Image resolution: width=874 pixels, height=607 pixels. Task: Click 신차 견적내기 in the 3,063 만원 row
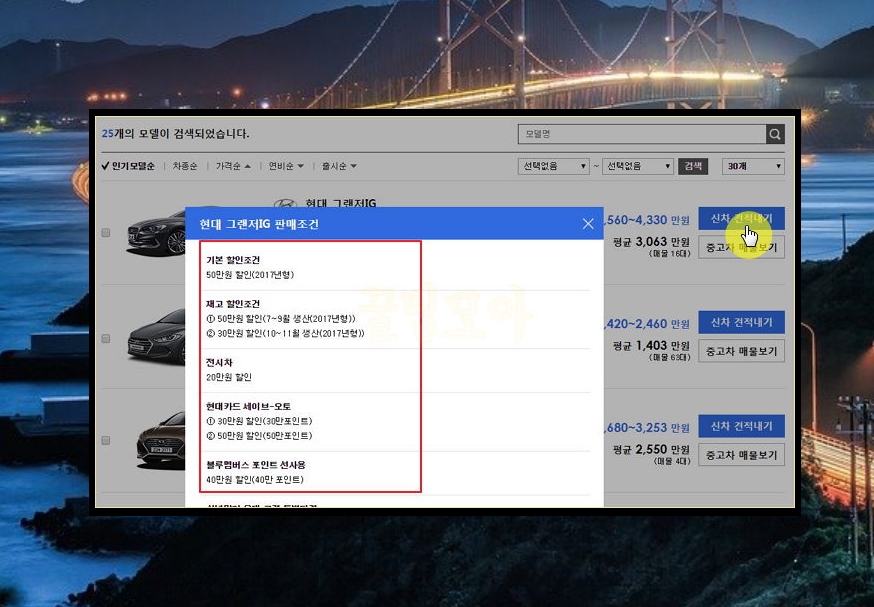(741, 218)
